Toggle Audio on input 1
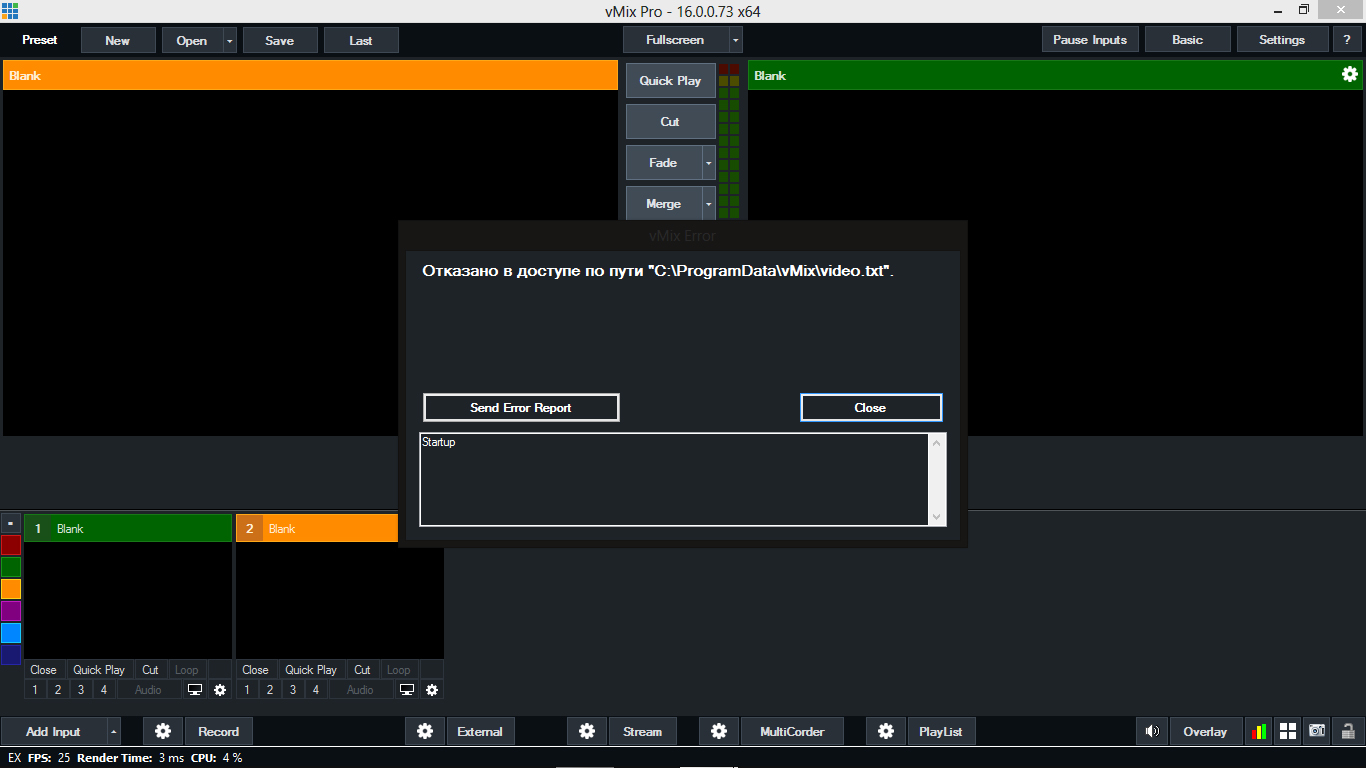 click(148, 690)
